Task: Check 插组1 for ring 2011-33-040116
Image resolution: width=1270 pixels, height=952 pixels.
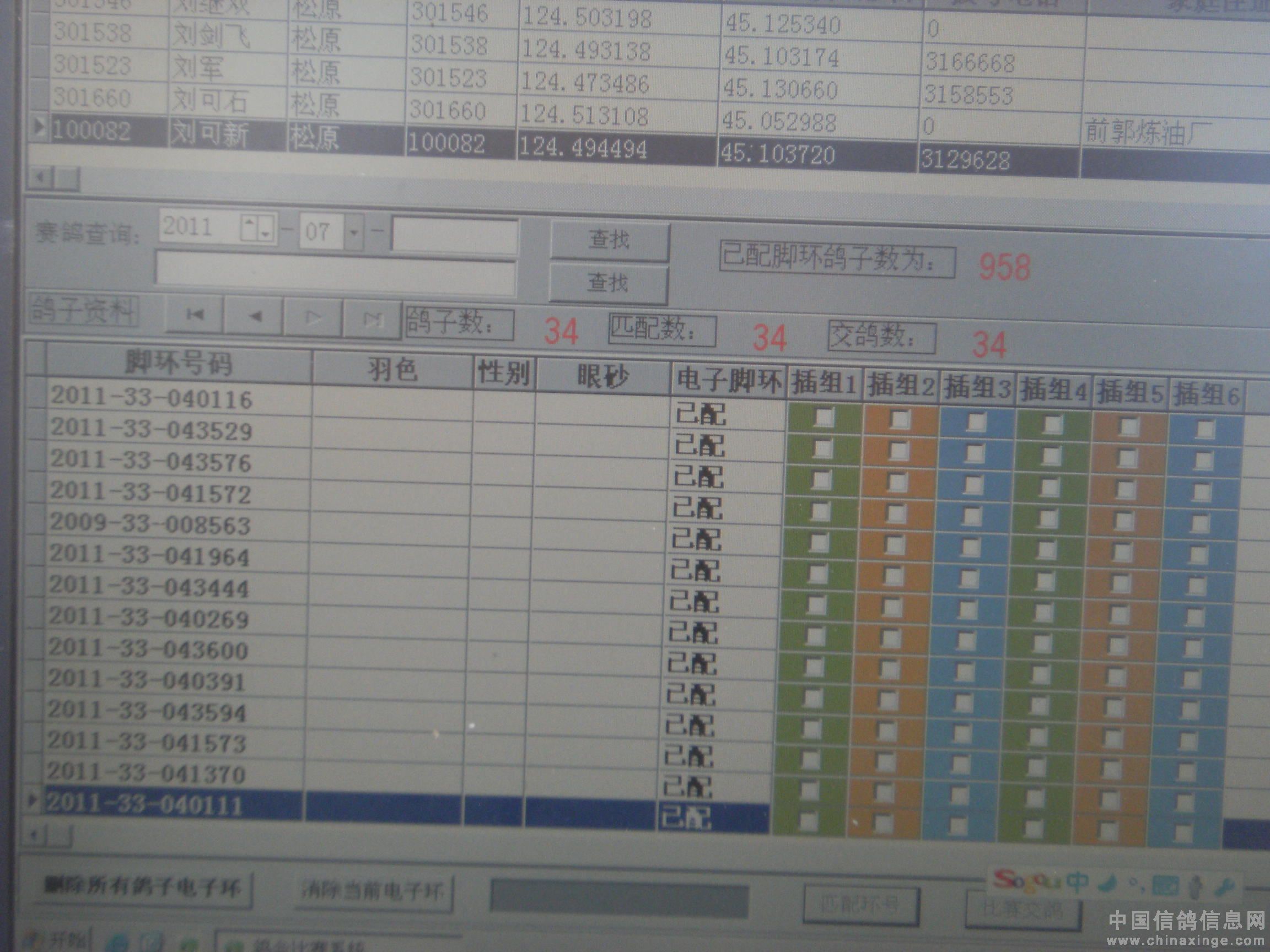Action: click(825, 416)
